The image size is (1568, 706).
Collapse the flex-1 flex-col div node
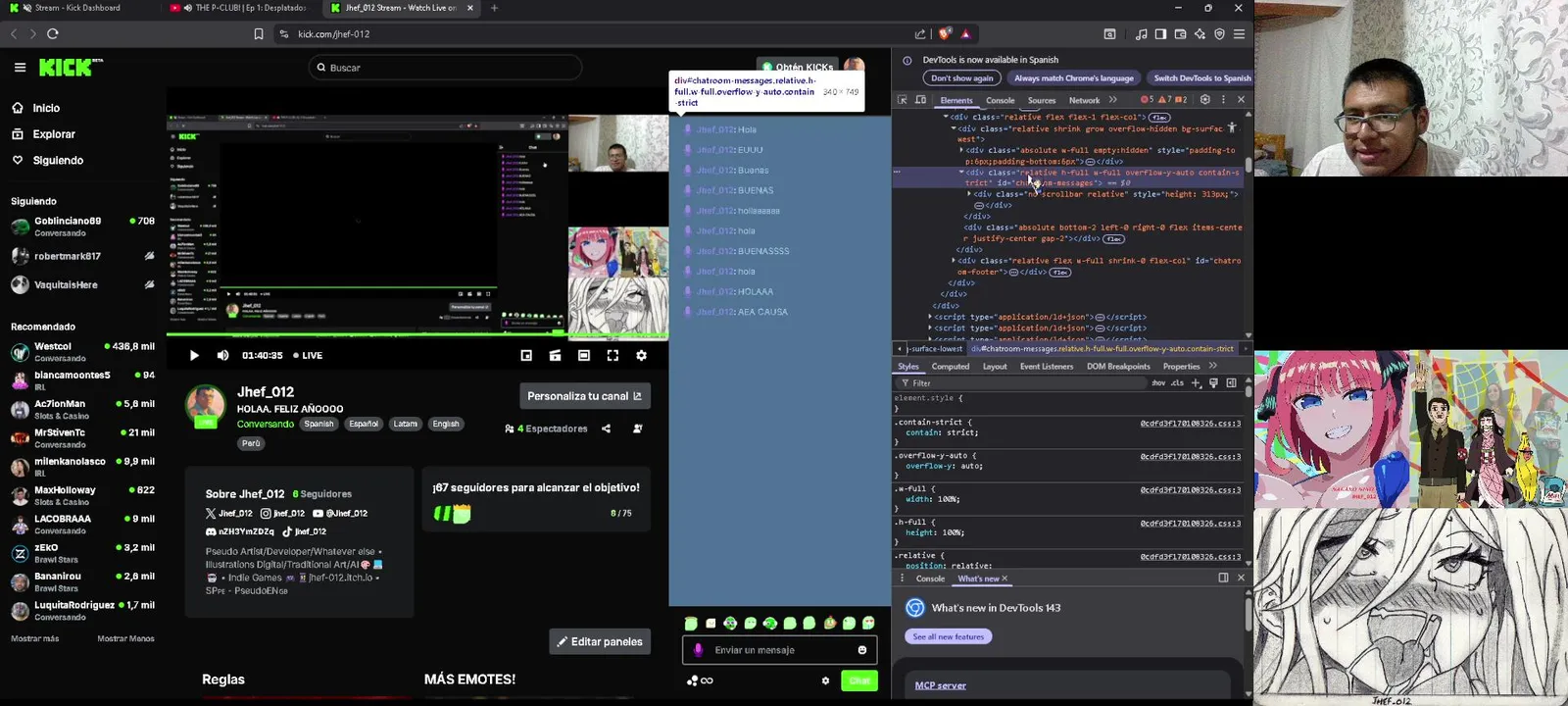(946, 117)
